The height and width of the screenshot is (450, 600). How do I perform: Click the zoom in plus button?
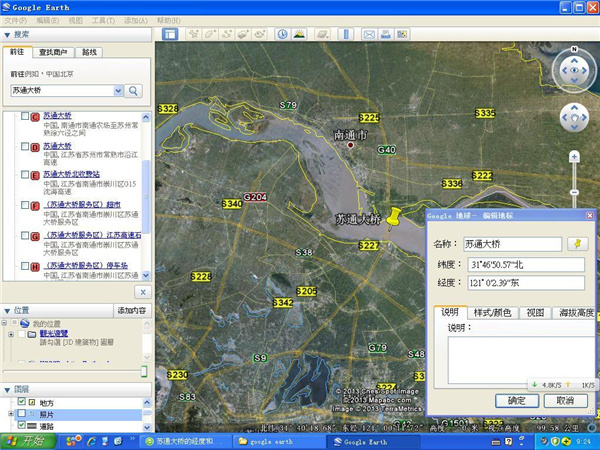tap(574, 157)
